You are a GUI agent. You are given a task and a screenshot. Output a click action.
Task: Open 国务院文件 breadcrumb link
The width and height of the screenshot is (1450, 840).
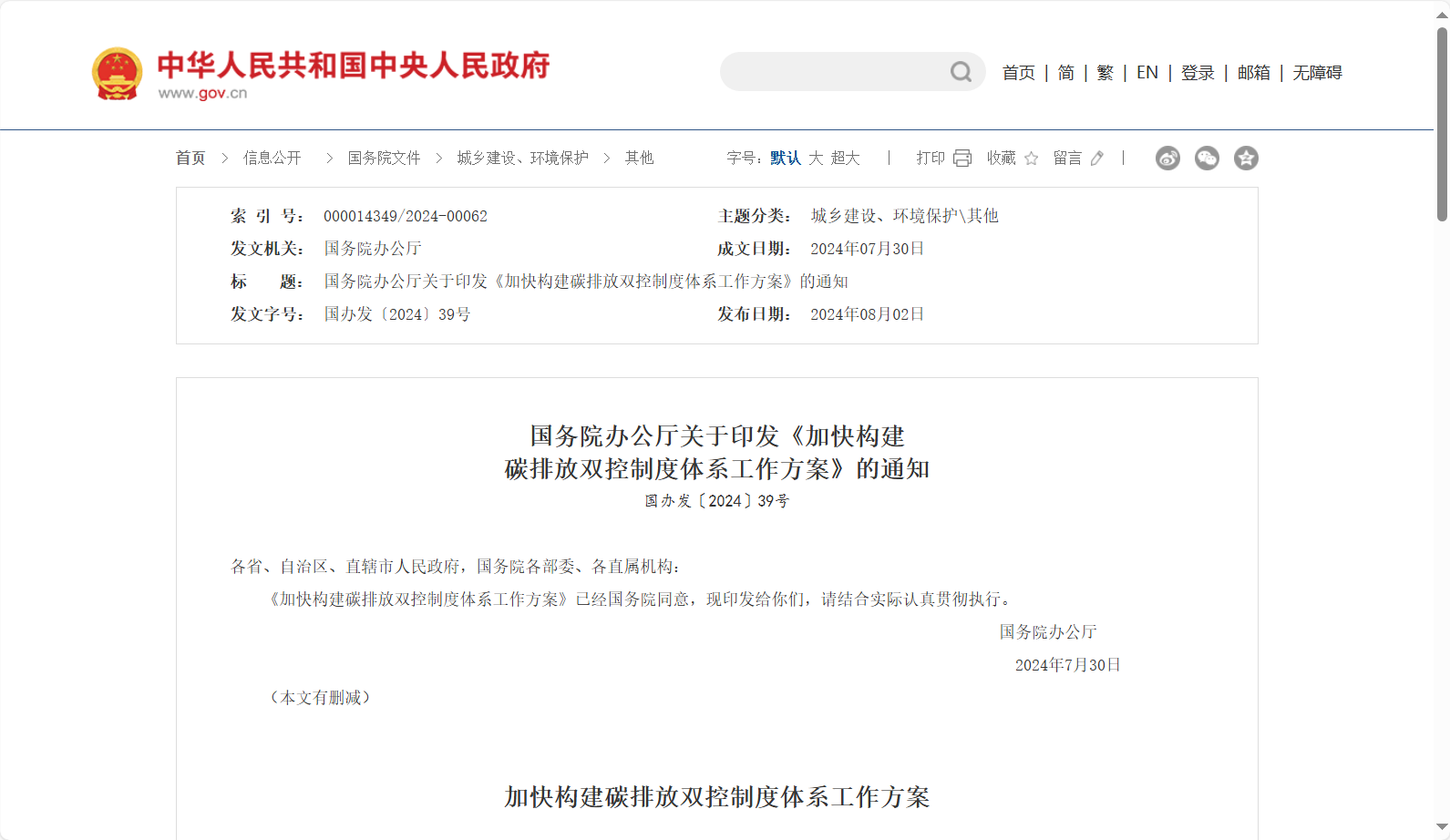[385, 159]
